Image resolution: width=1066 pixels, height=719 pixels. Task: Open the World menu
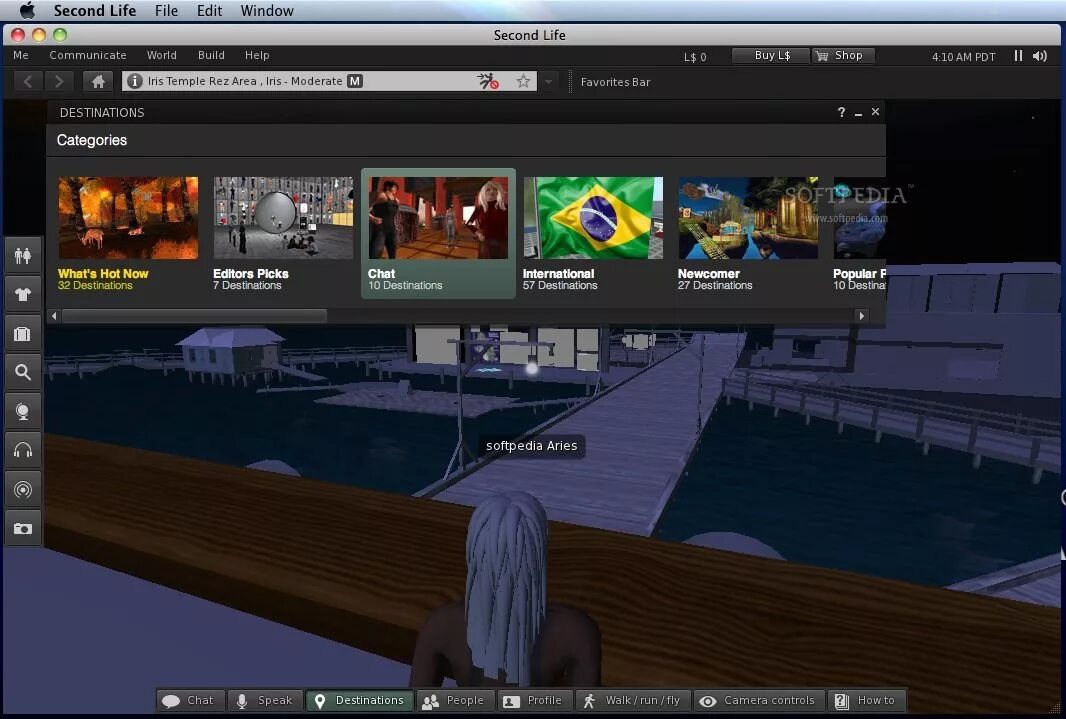tap(162, 55)
